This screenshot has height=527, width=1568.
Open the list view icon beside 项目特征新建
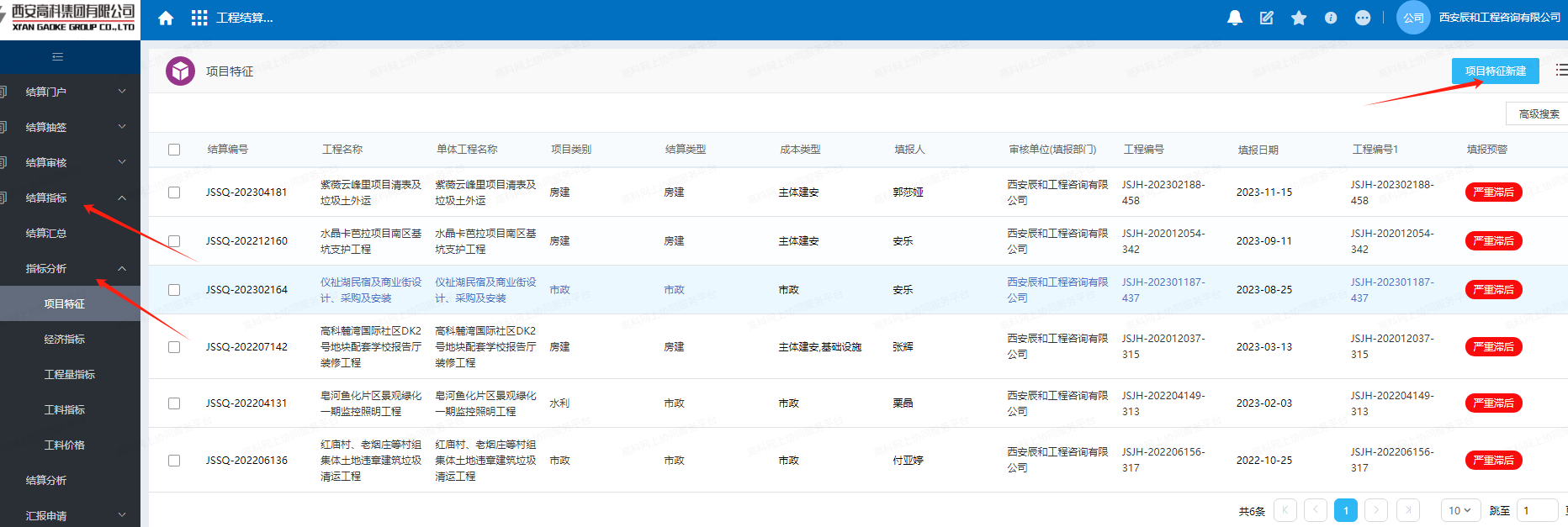coord(1561,71)
